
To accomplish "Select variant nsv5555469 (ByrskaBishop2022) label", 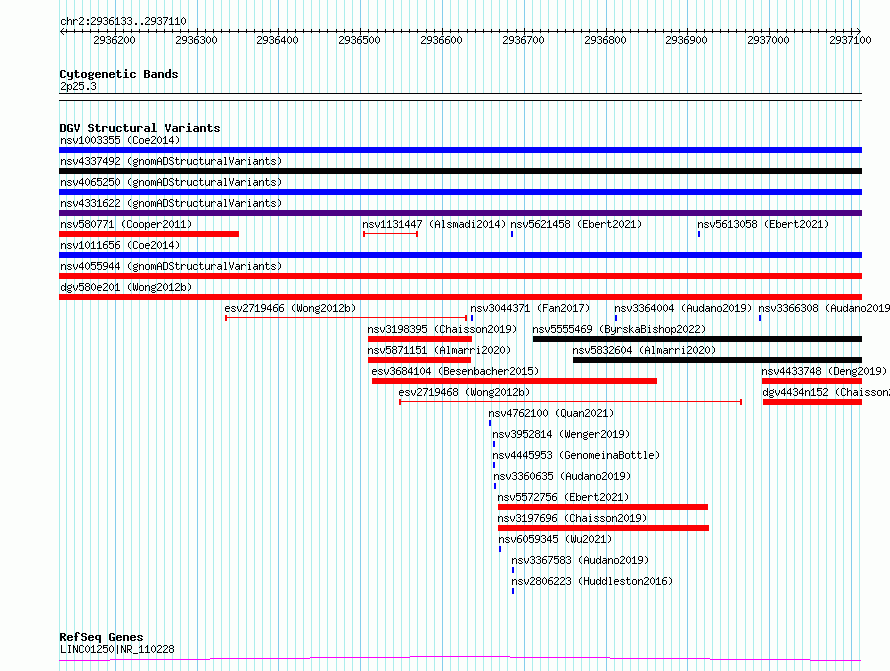I will click(619, 329).
